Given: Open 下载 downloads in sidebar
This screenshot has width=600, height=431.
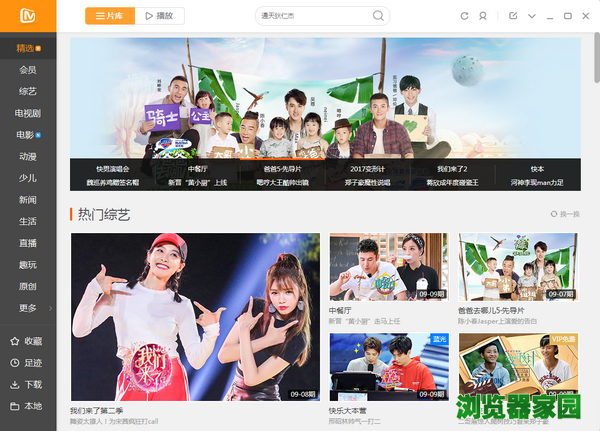Looking at the screenshot, I should [27, 385].
